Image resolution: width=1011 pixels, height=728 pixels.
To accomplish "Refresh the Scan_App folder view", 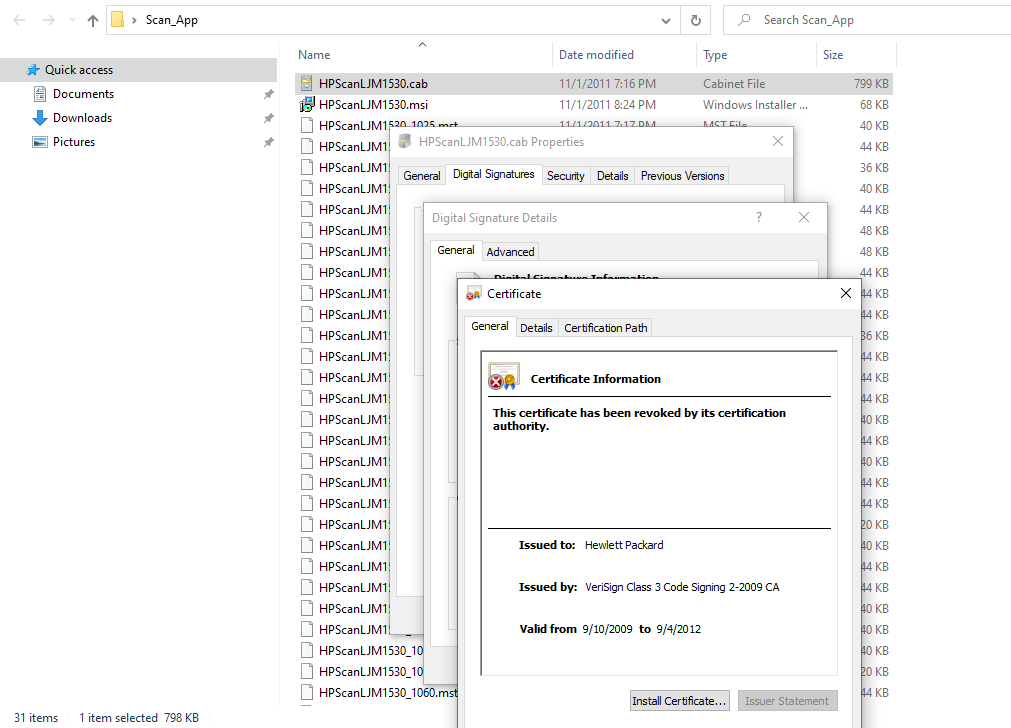I will click(694, 19).
